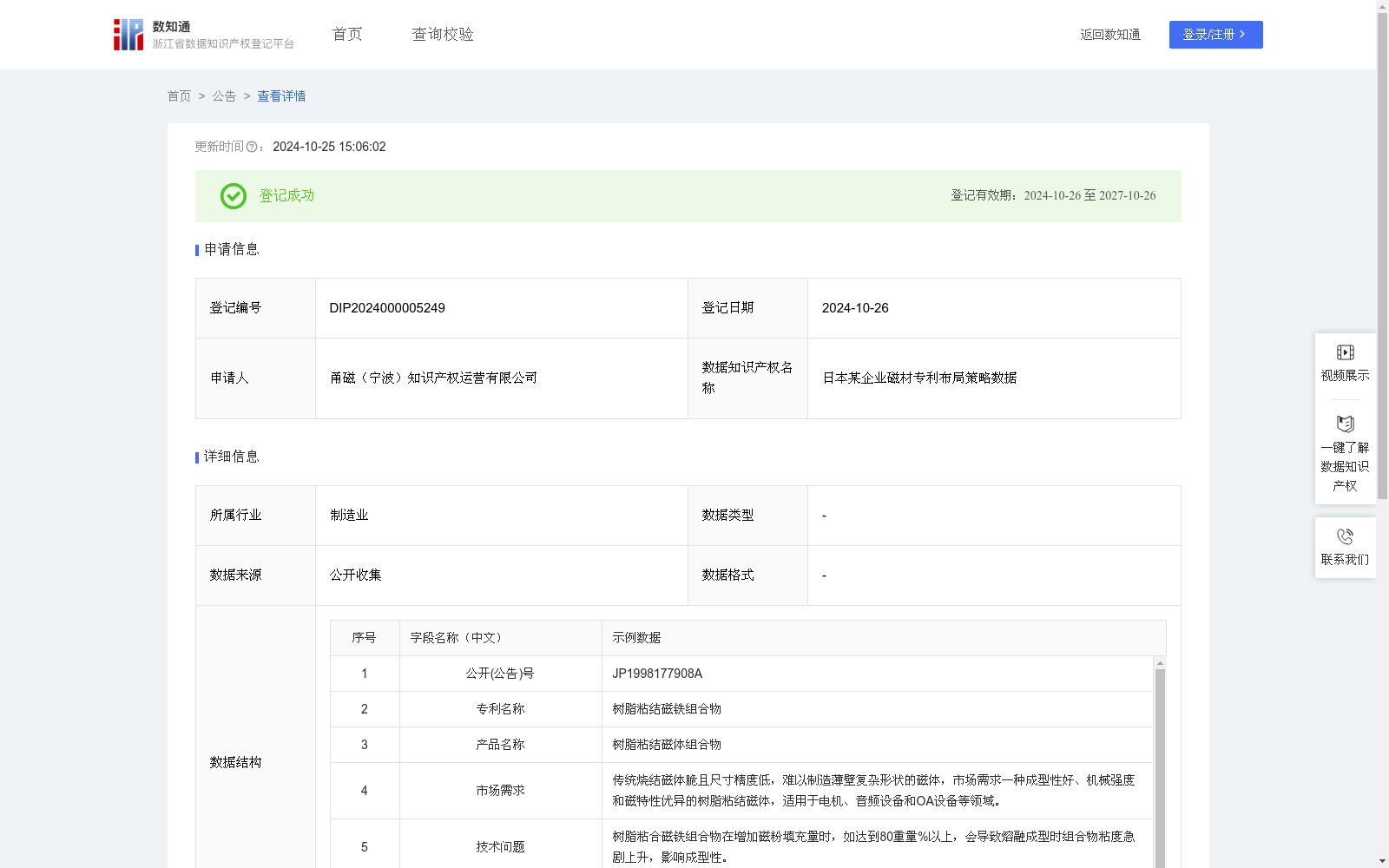Click the green 登记成功 checkmark icon
This screenshot has height=868, width=1389.
tap(233, 196)
